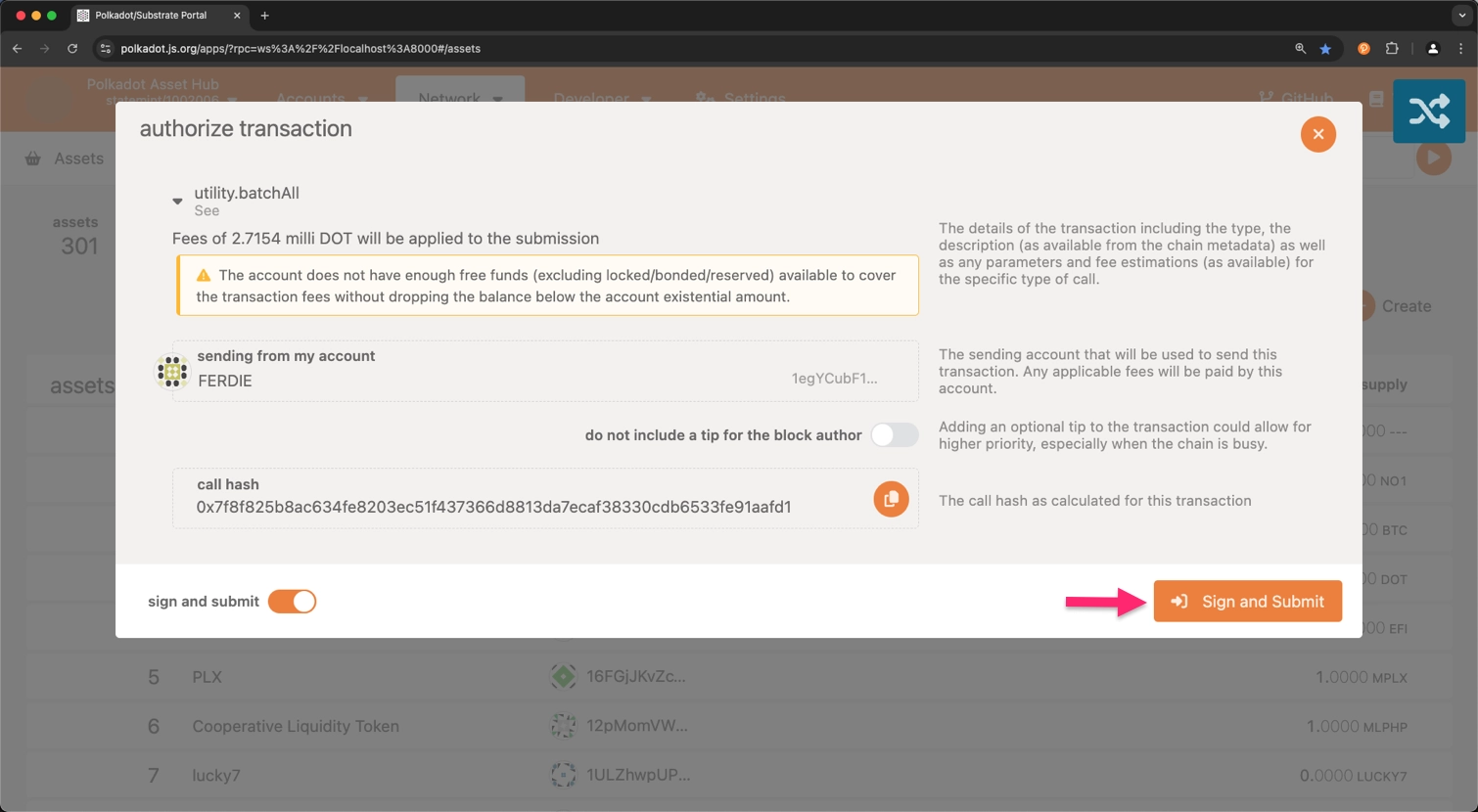Open the browser tab list chevron
Image resolution: width=1478 pixels, height=812 pixels.
pyautogui.click(x=1461, y=16)
